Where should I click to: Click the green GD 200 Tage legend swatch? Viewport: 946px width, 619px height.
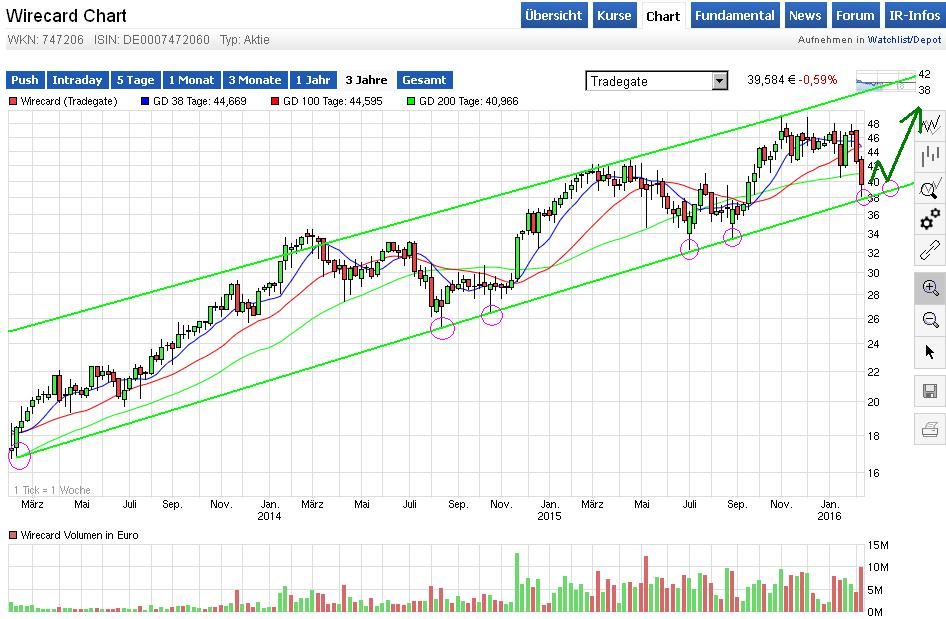click(411, 101)
